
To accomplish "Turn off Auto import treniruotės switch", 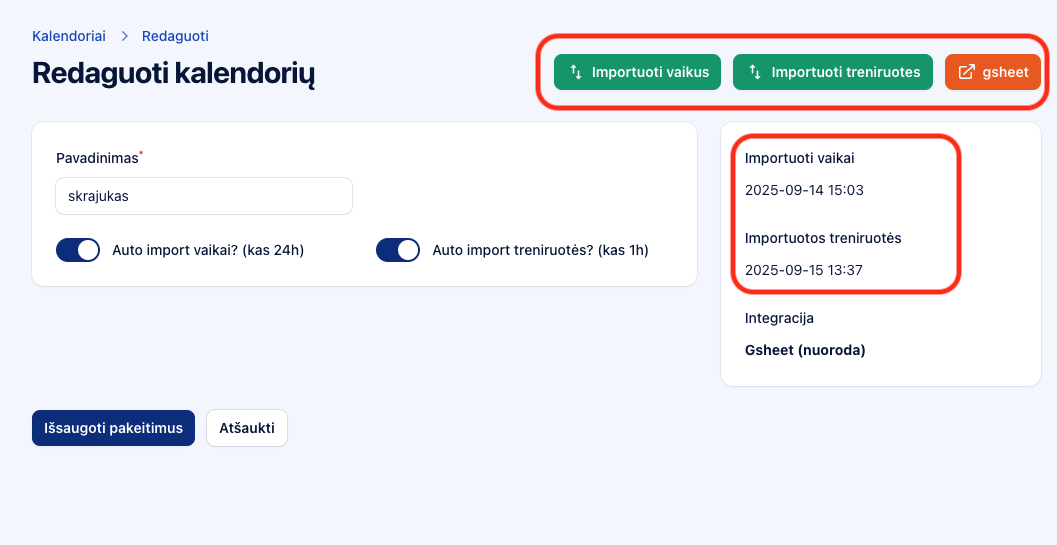I will coord(397,250).
